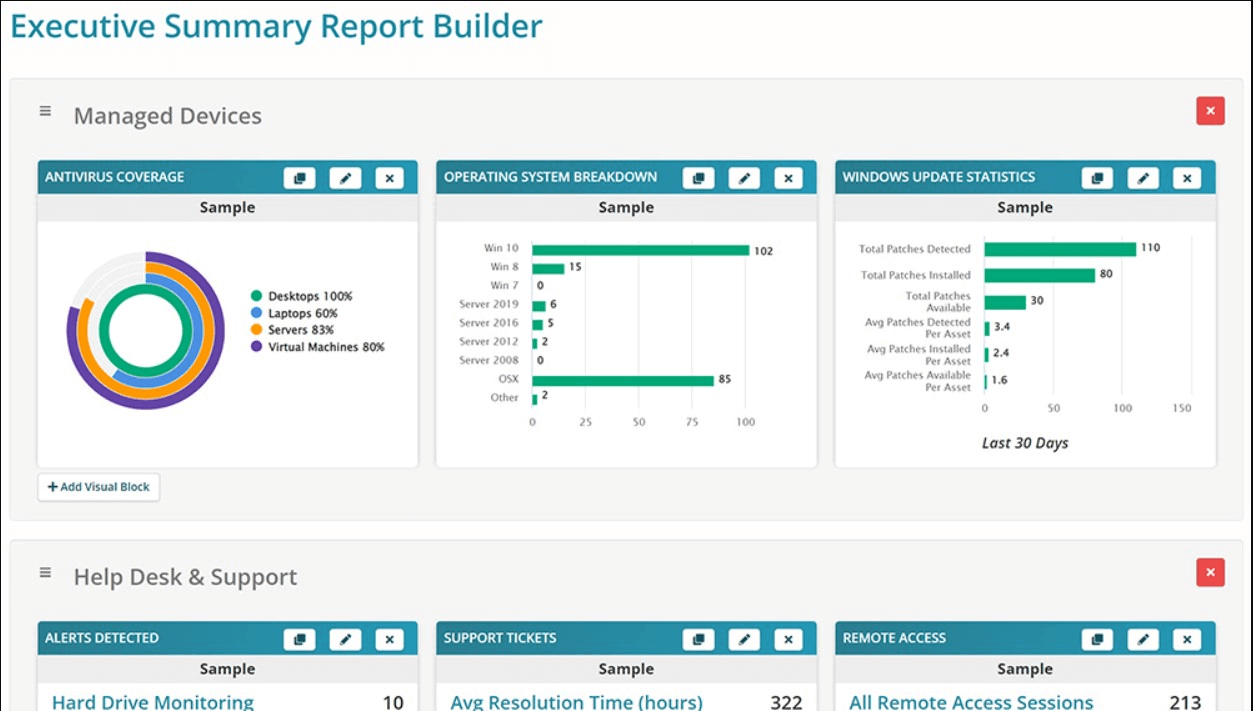This screenshot has width=1253, height=711.
Task: Click the 213 remote sessions value
Action: (1185, 702)
